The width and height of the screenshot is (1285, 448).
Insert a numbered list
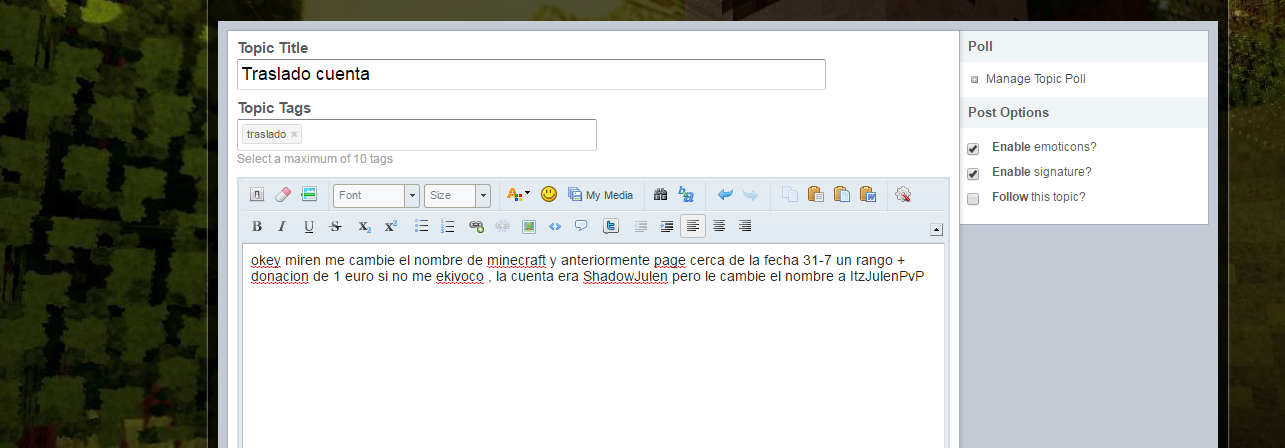(448, 226)
